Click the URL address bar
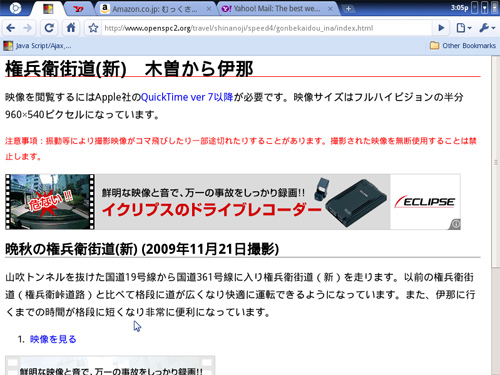Screen dimensions: 500x375 (267, 28)
